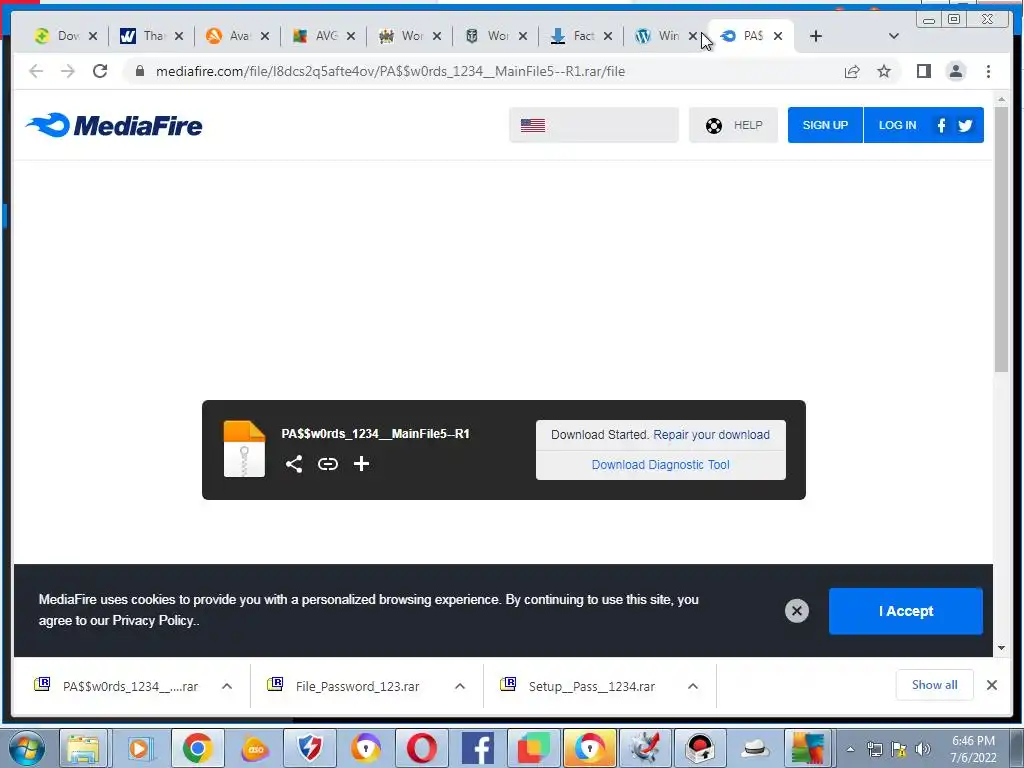Log in with the Facebook icon
Screen dimensions: 1024x768
pos(941,125)
